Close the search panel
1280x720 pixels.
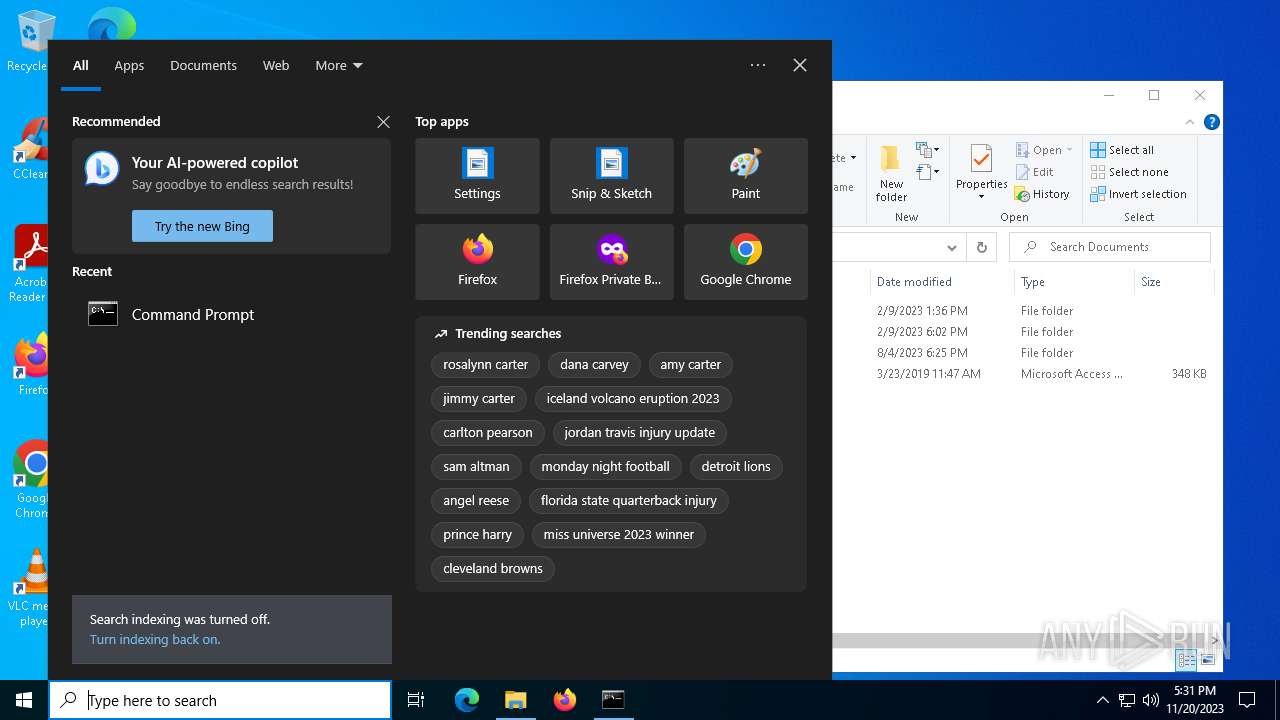pyautogui.click(x=800, y=65)
